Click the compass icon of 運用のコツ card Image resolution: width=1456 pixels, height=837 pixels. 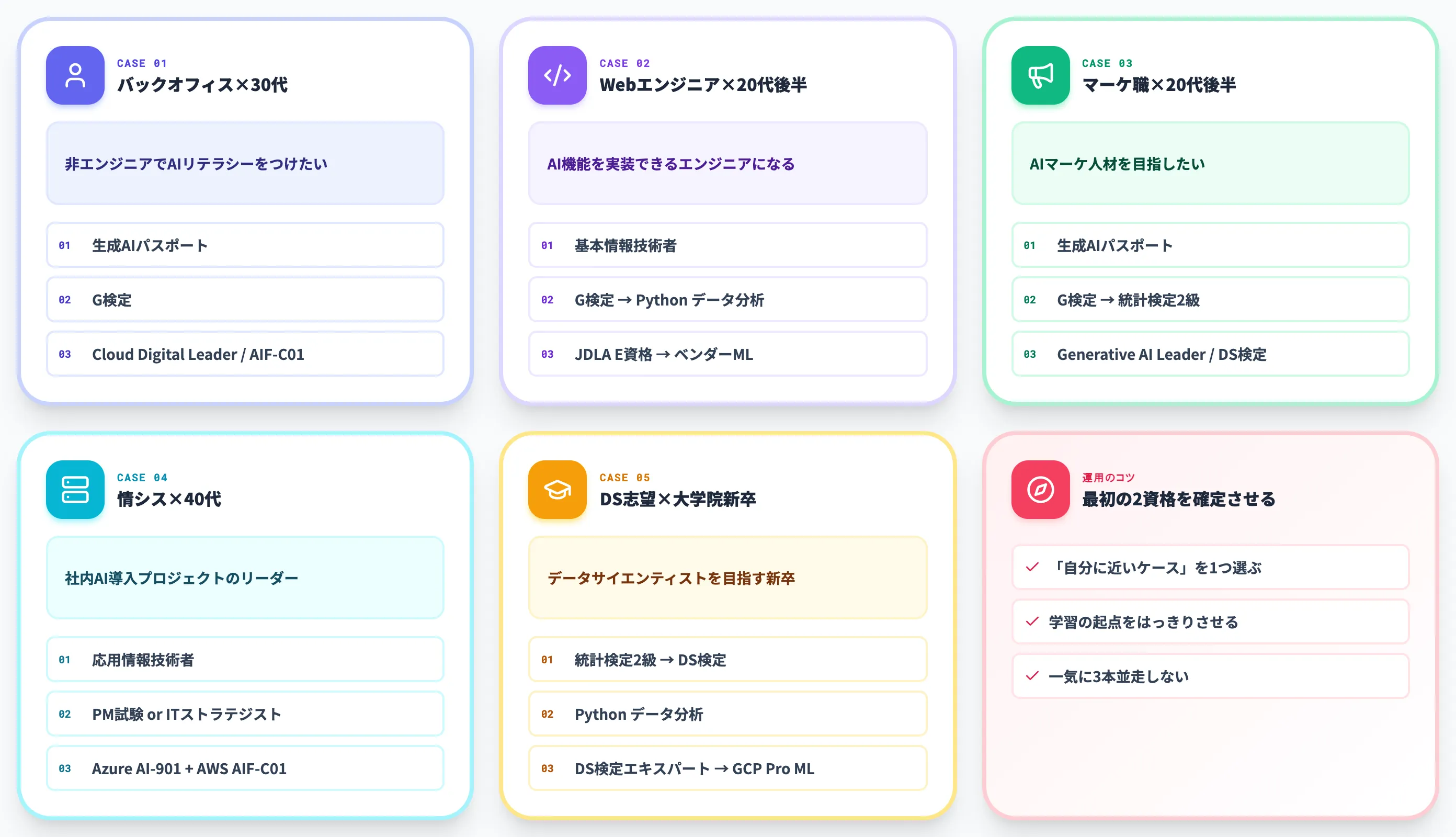(x=1040, y=490)
